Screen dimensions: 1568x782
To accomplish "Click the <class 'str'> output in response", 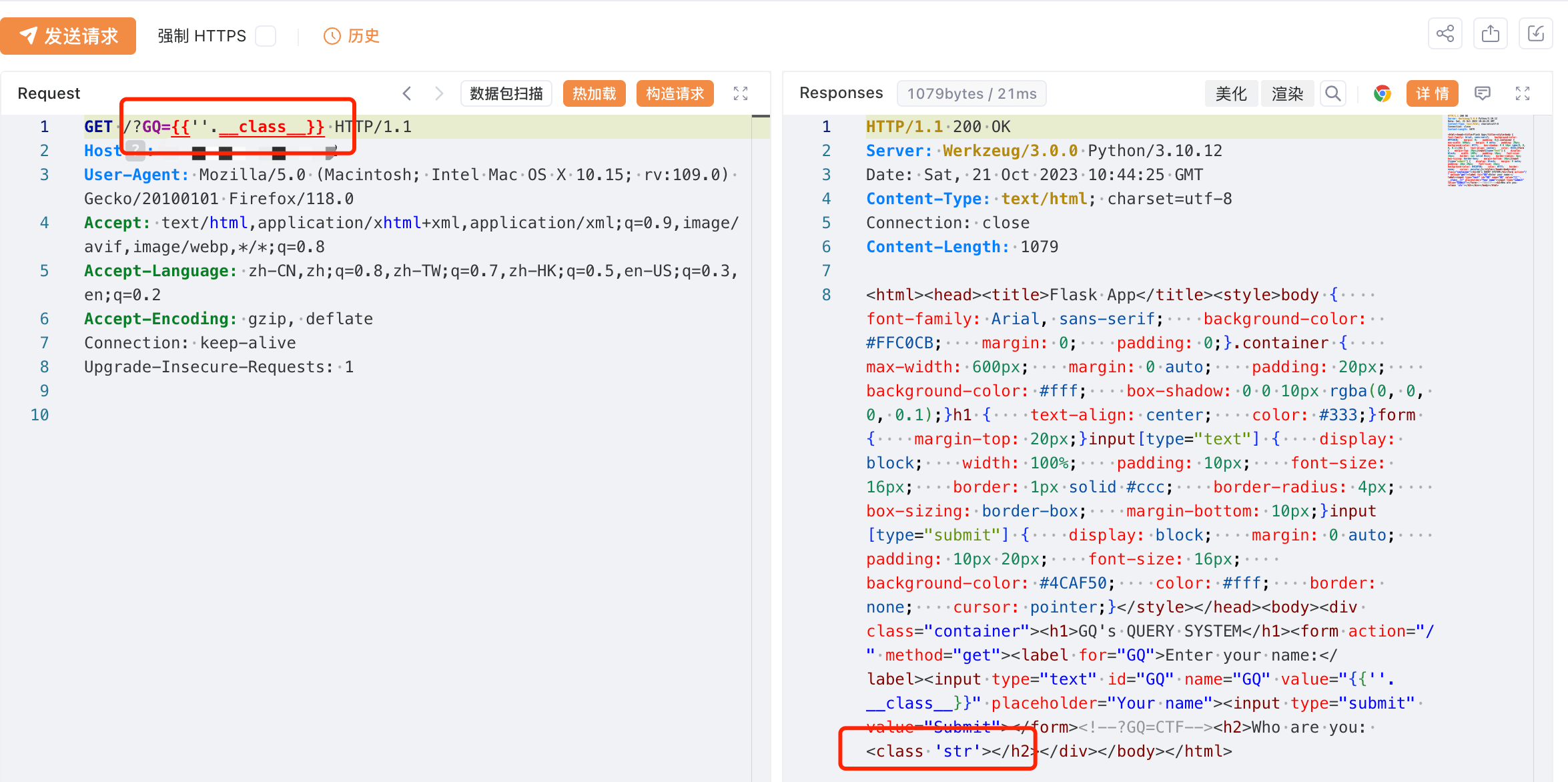I will coord(928,751).
